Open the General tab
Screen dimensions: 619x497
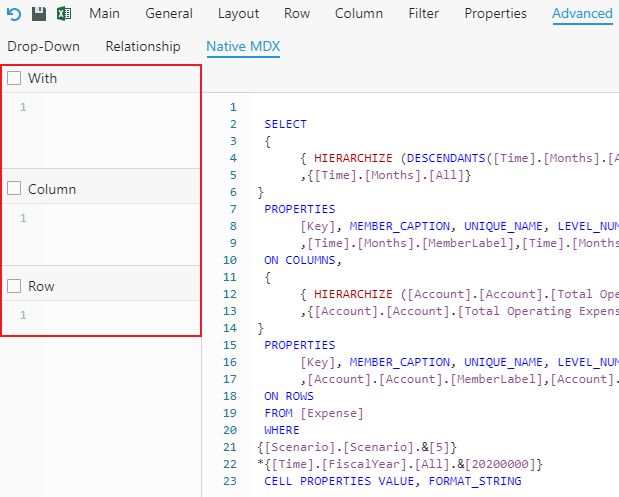point(169,14)
